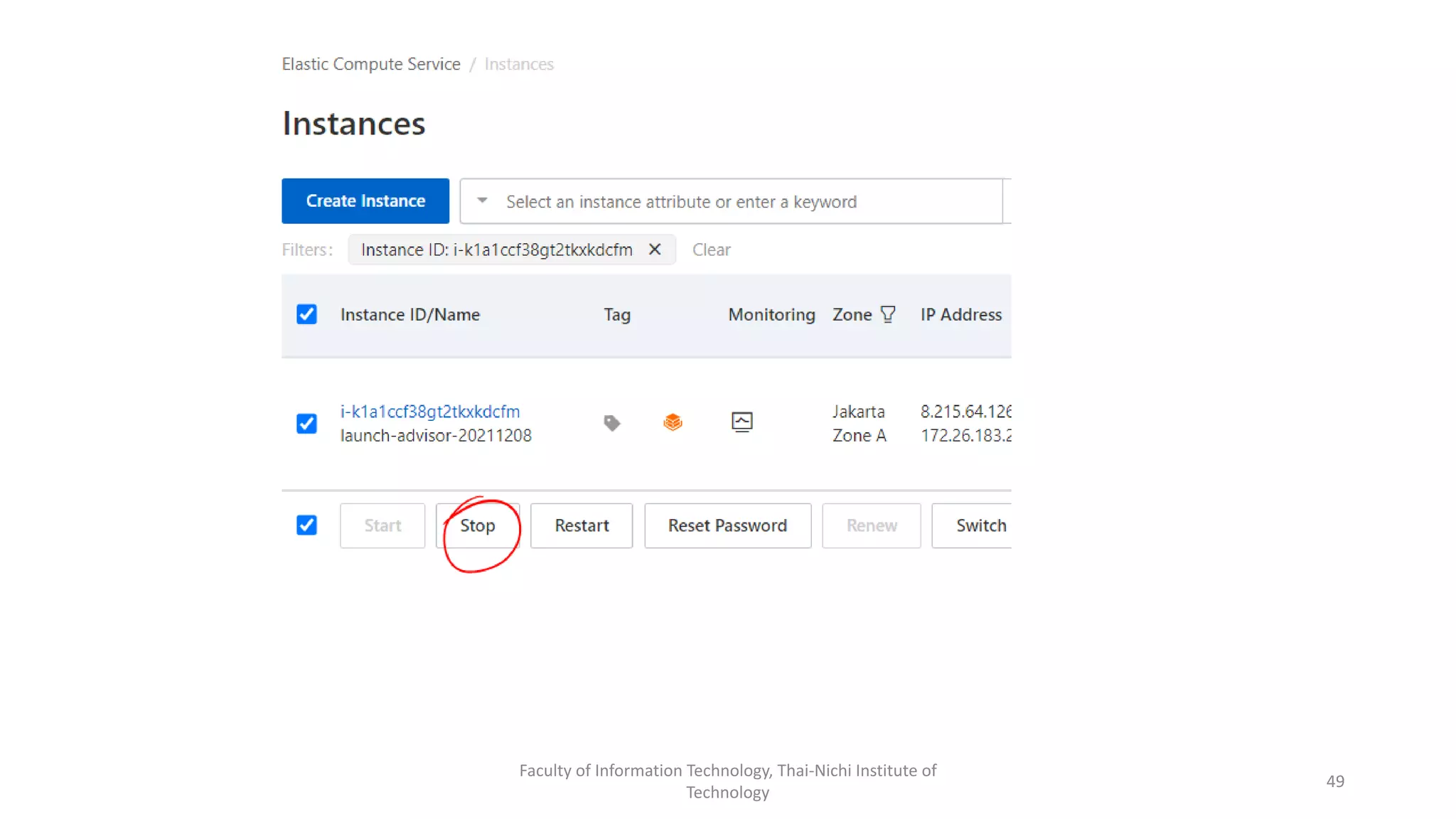Expand the instance attribute dropdown arrow
This screenshot has height=819, width=1456.
pos(482,201)
